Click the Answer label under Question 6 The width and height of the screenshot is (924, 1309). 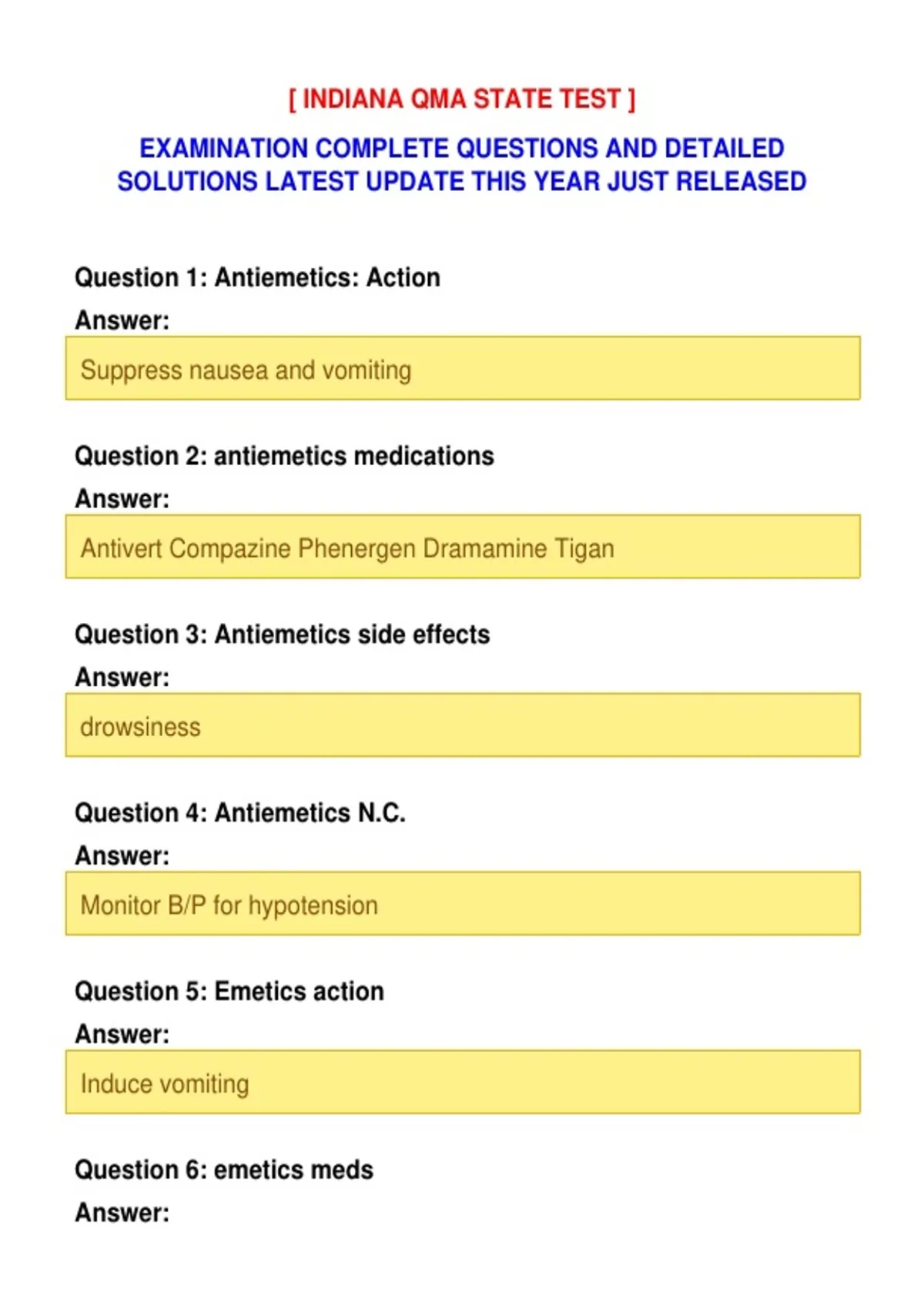pyautogui.click(x=122, y=1213)
